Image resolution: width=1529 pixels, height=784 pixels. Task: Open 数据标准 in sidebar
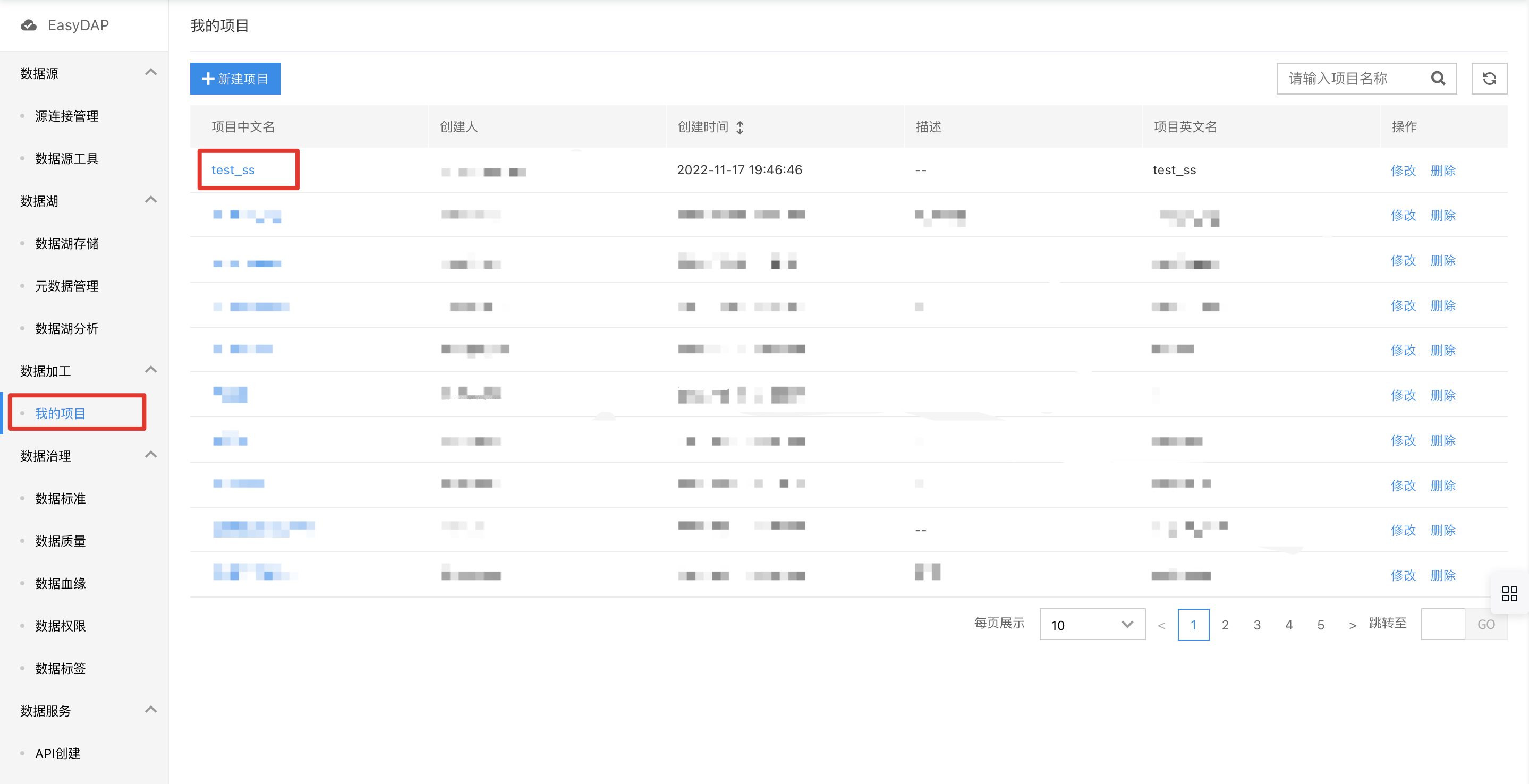click(x=60, y=499)
